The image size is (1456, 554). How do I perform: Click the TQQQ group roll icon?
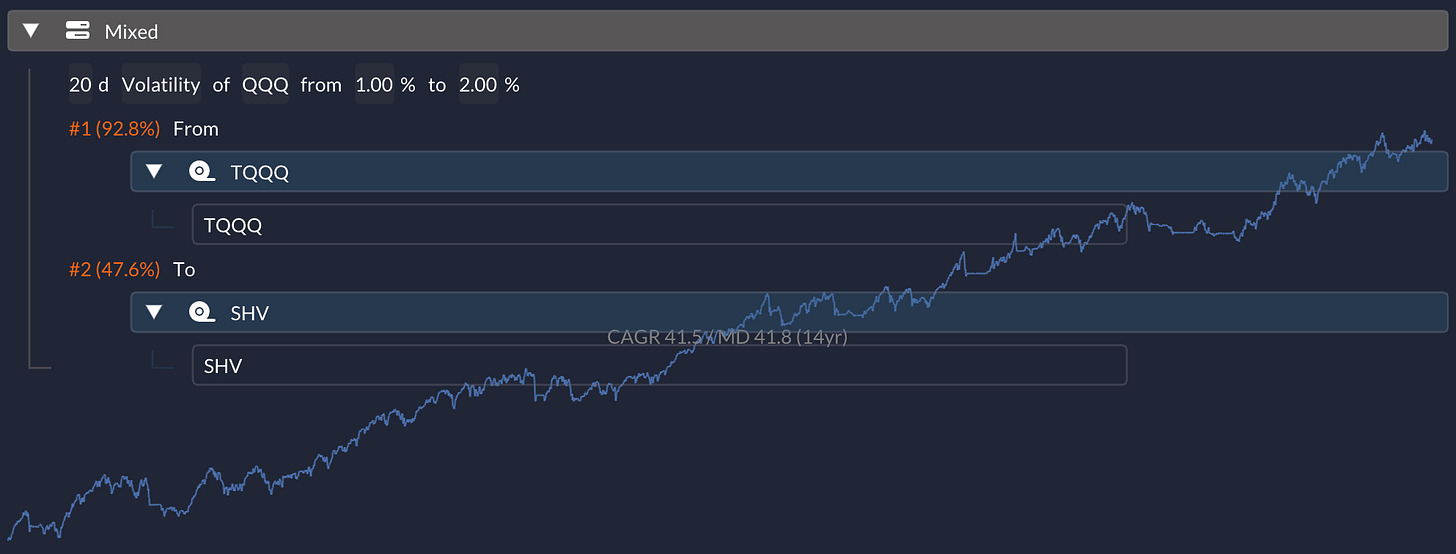click(x=202, y=172)
